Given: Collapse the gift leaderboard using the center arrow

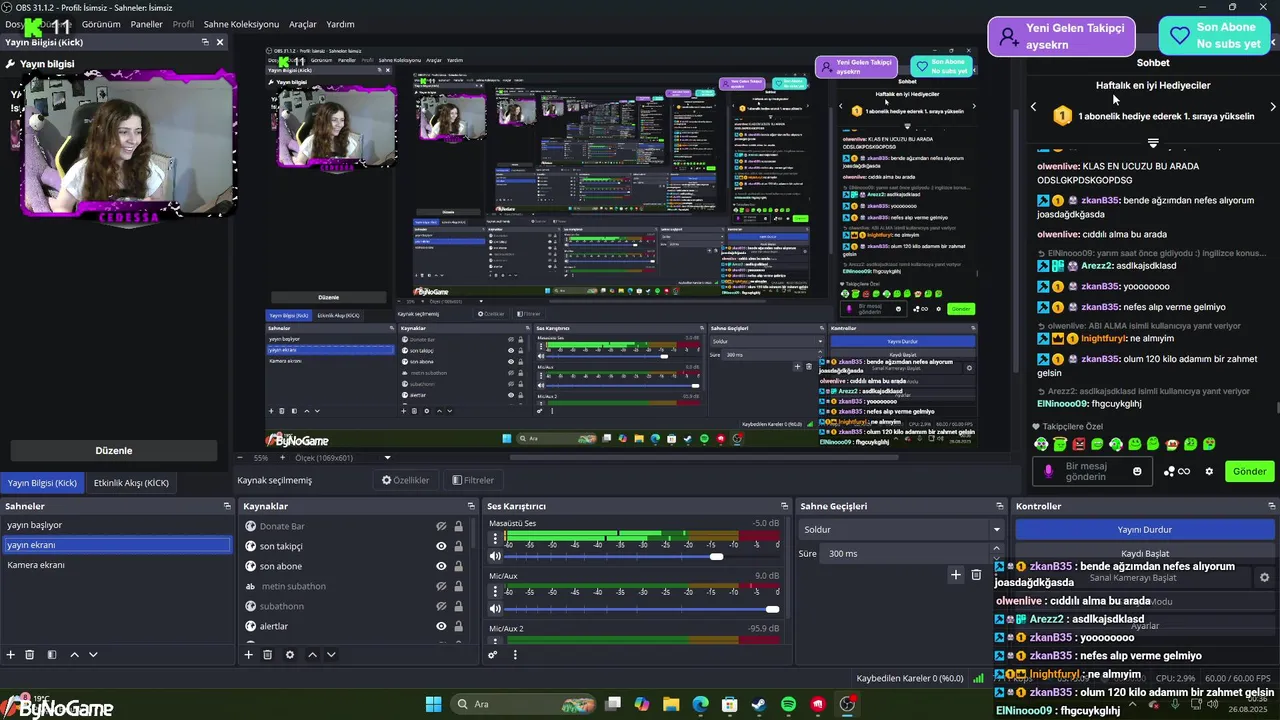Looking at the screenshot, I should coord(1153,143).
